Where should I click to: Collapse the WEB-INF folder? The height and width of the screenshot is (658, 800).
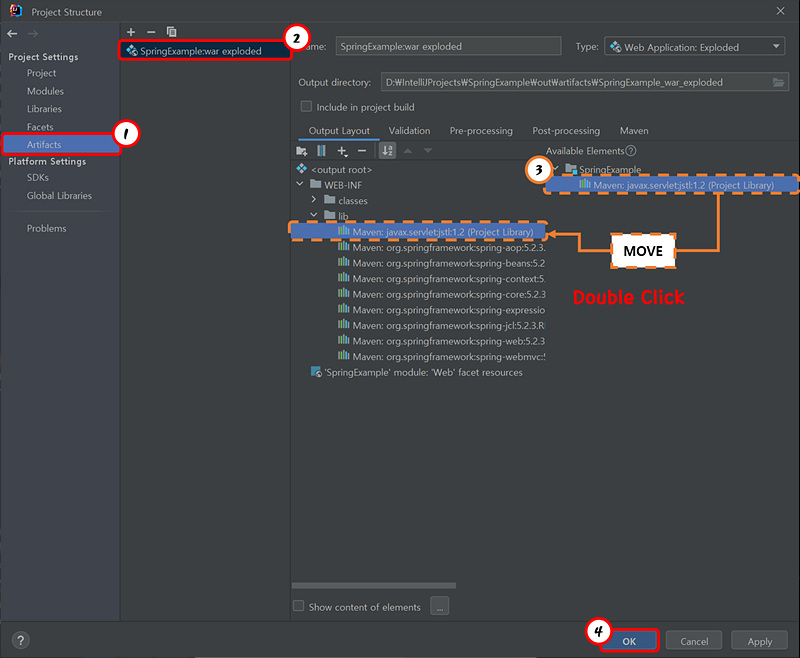click(300, 184)
